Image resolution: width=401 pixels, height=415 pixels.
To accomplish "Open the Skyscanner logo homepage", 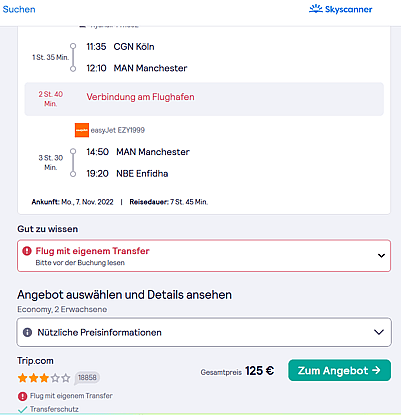I will [x=340, y=9].
